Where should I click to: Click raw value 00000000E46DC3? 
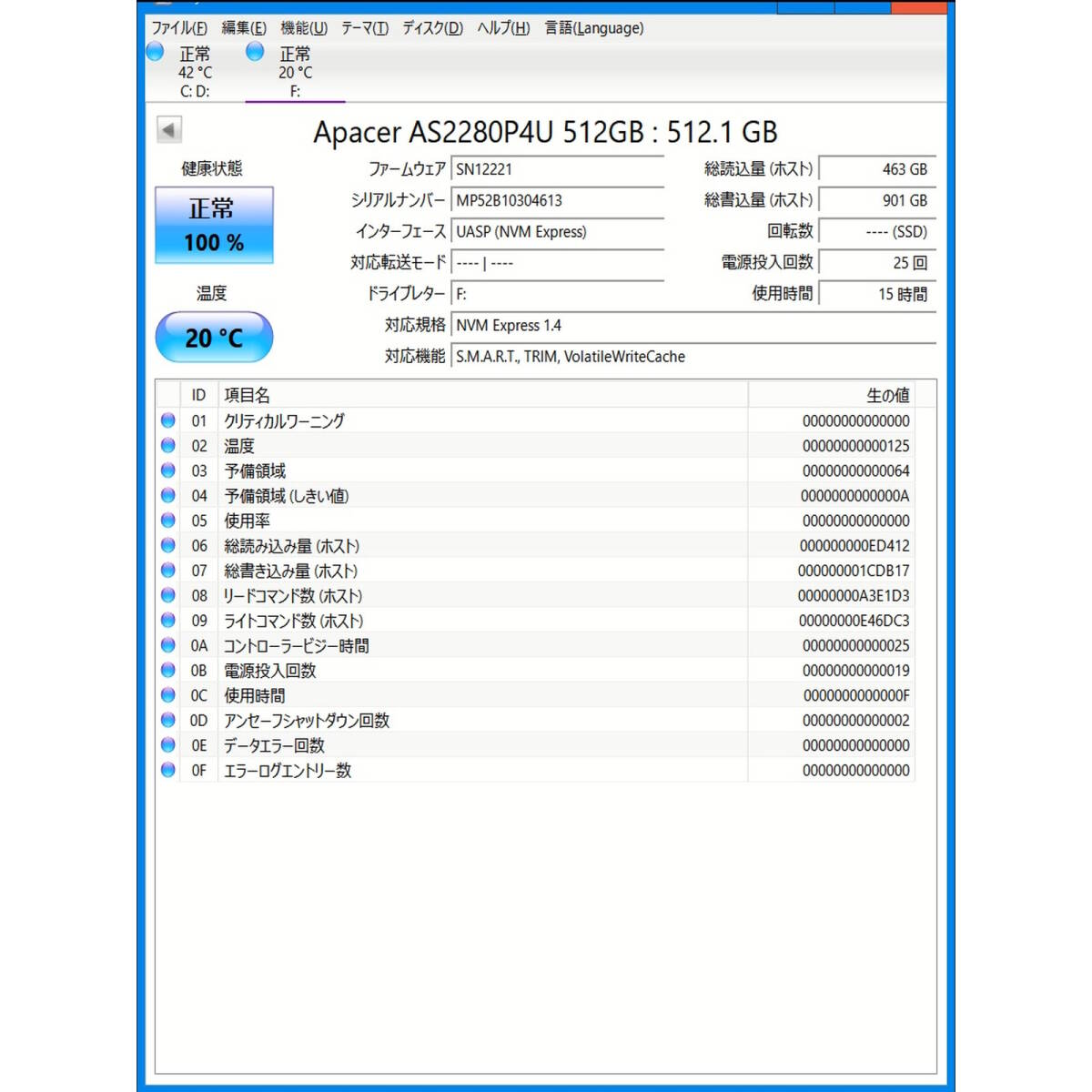coord(854,621)
